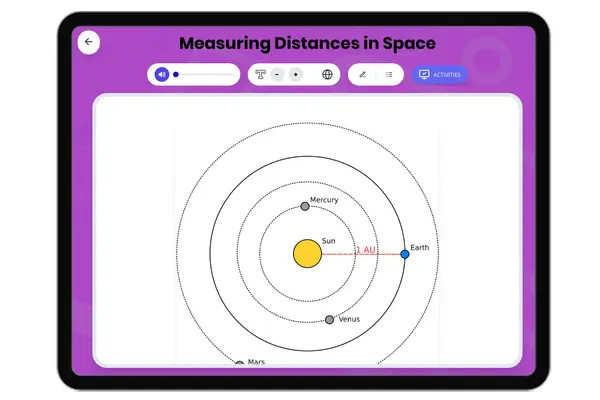Go back using the arrow button
The height and width of the screenshot is (400, 600).
pos(88,42)
